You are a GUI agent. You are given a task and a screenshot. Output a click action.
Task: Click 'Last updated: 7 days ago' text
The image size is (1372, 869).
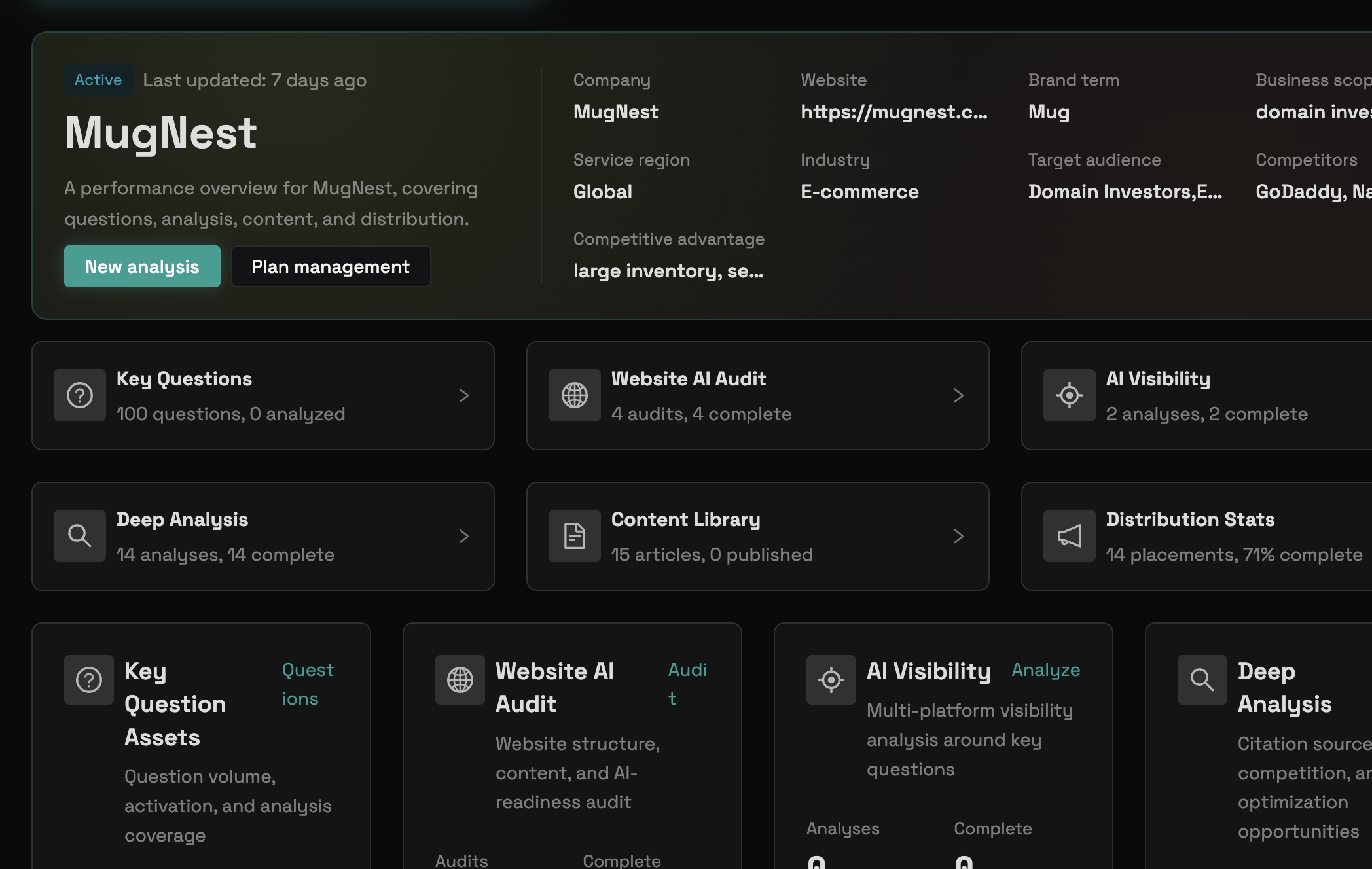coord(255,80)
